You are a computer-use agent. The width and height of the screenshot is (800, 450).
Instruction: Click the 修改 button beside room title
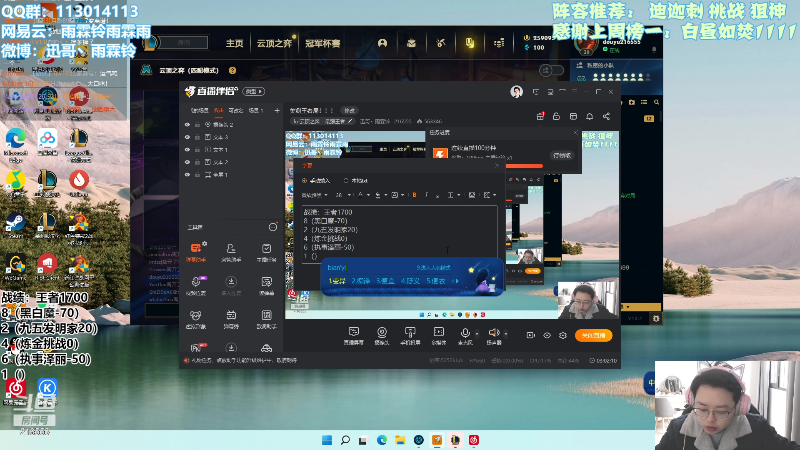[x=349, y=110]
